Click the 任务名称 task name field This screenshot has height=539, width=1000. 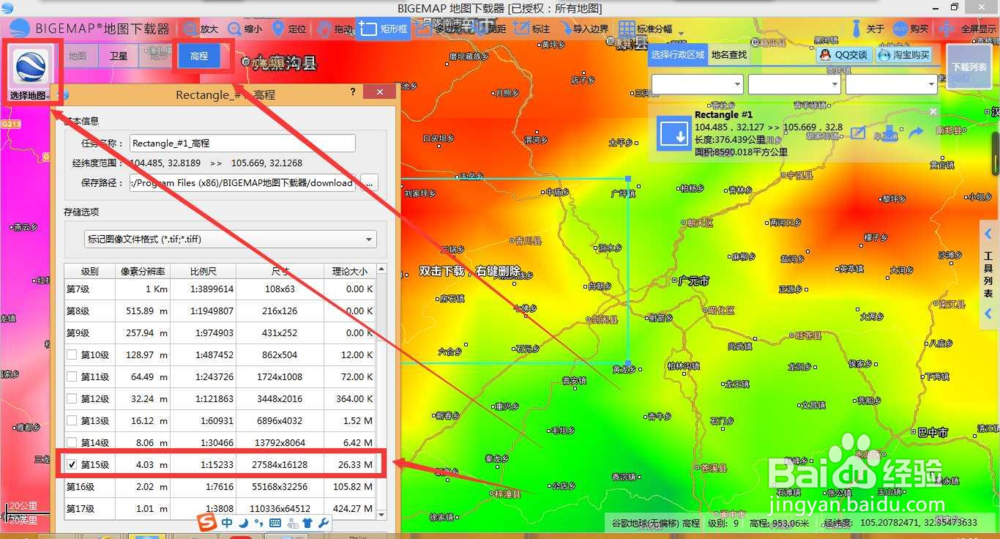[x=242, y=144]
